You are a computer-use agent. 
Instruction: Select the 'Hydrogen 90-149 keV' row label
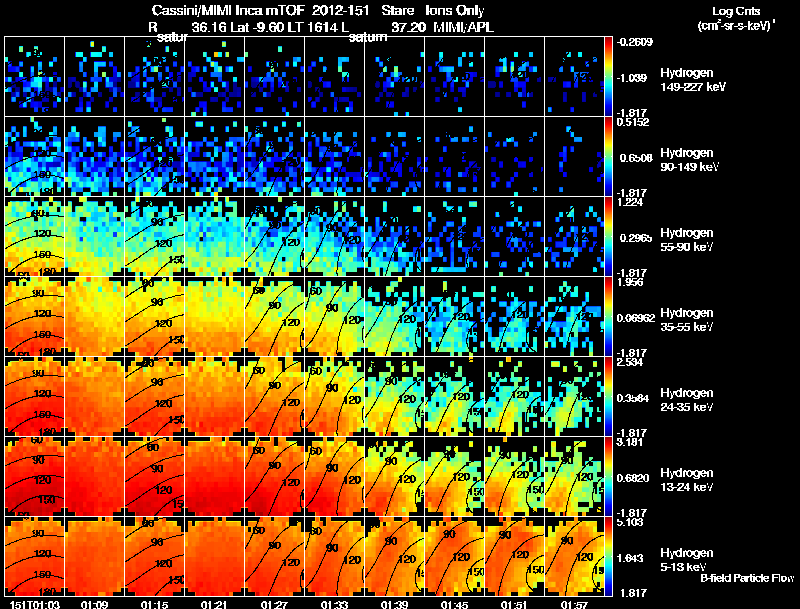[x=690, y=160]
